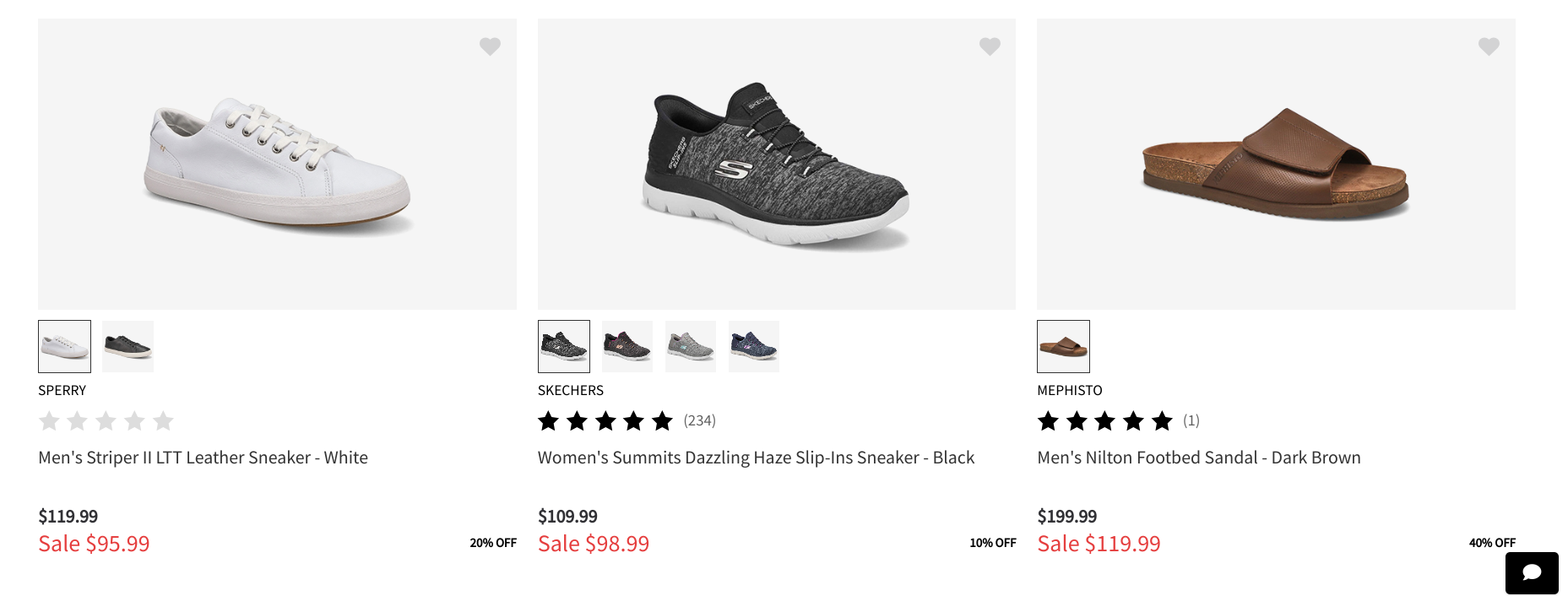
Task: Pick the second Skechers color variant thumbnail
Action: point(627,346)
